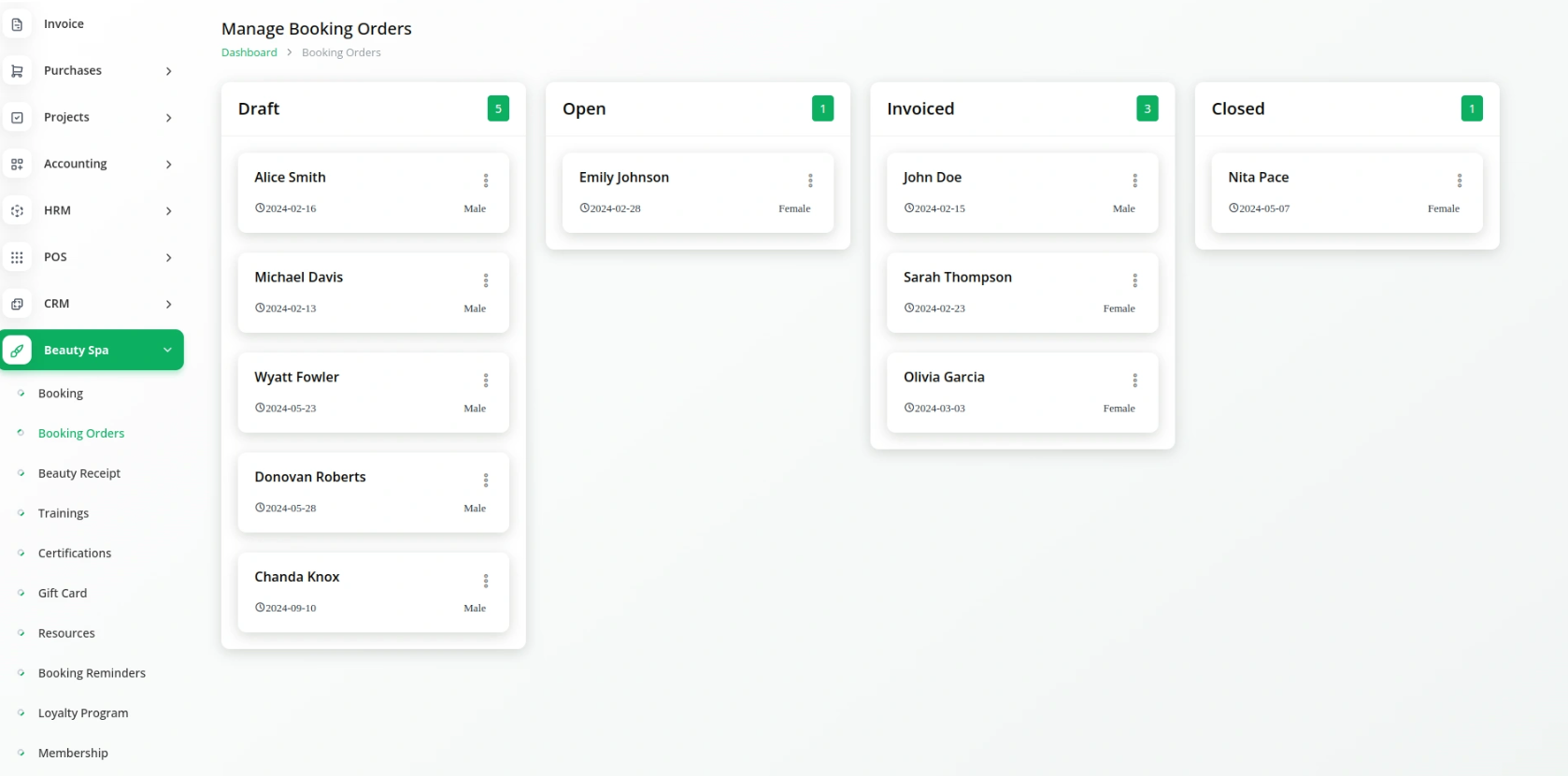Select the Alice Smith booking name
Screen dimensions: 1568x776
point(291,178)
